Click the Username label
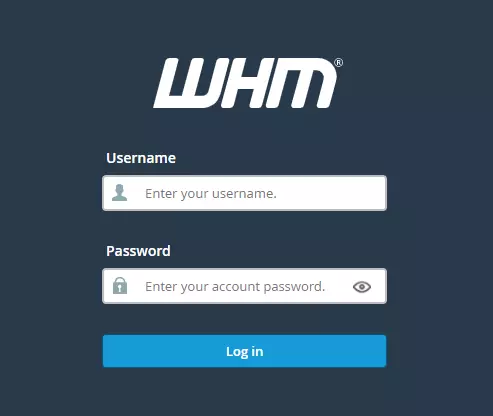 pyautogui.click(x=141, y=158)
